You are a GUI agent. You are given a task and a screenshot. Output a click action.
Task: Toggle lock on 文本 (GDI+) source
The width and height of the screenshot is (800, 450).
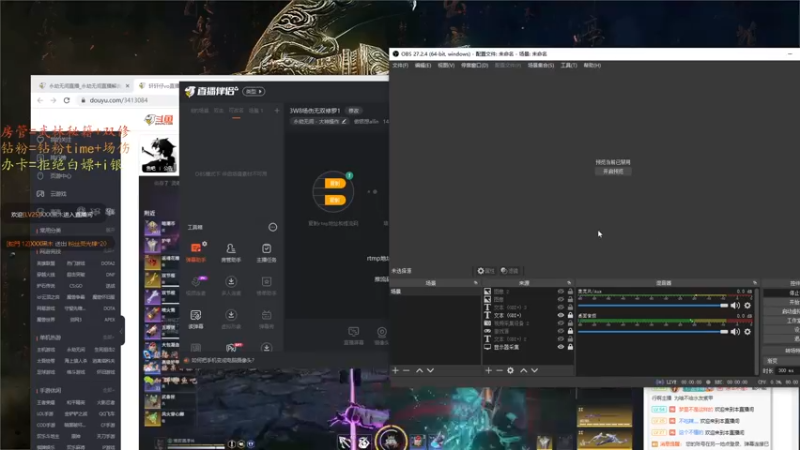tap(570, 315)
